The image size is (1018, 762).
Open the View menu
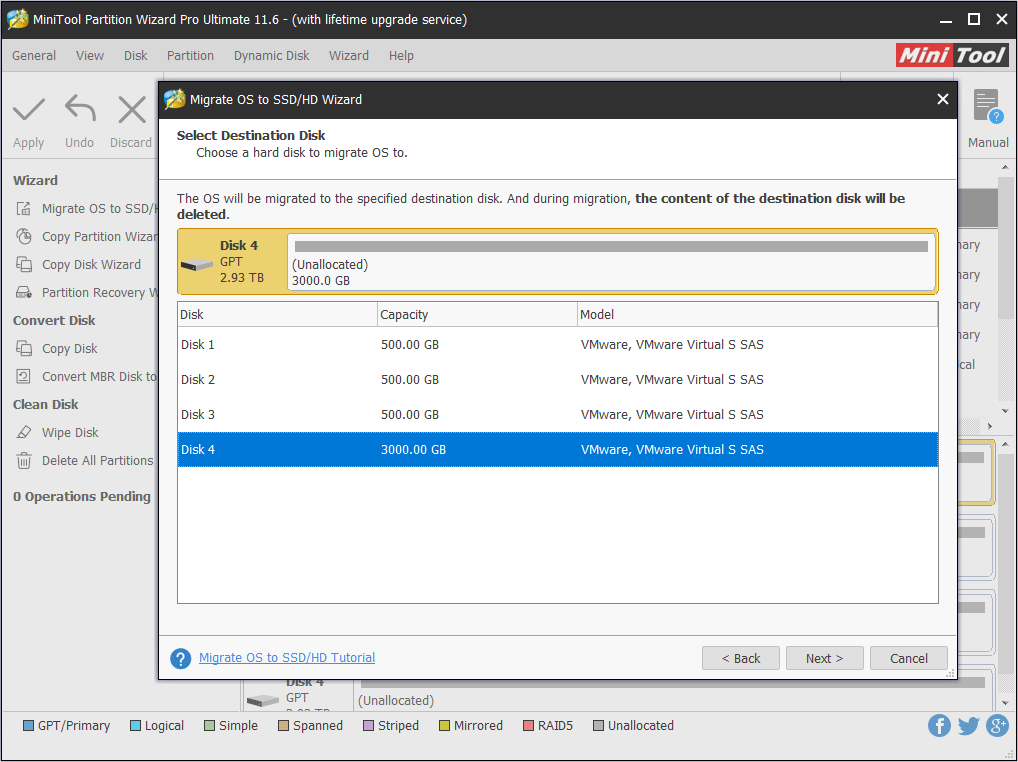click(90, 56)
